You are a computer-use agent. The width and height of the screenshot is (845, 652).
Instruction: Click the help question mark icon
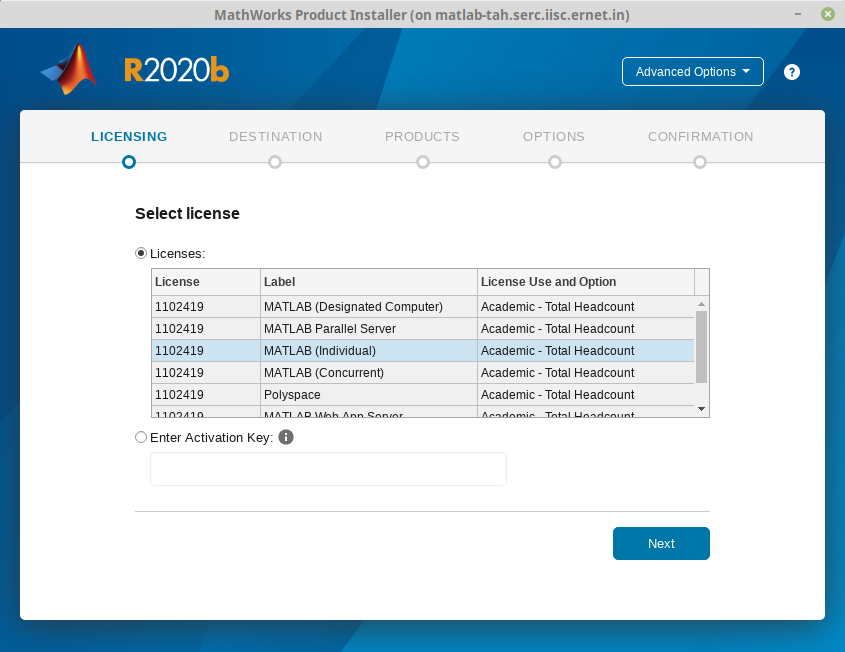click(x=792, y=72)
